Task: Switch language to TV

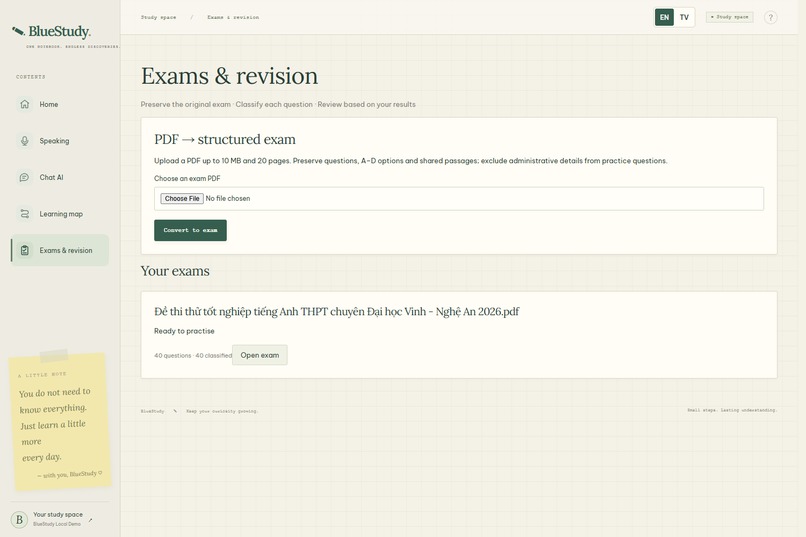Action: click(x=684, y=17)
